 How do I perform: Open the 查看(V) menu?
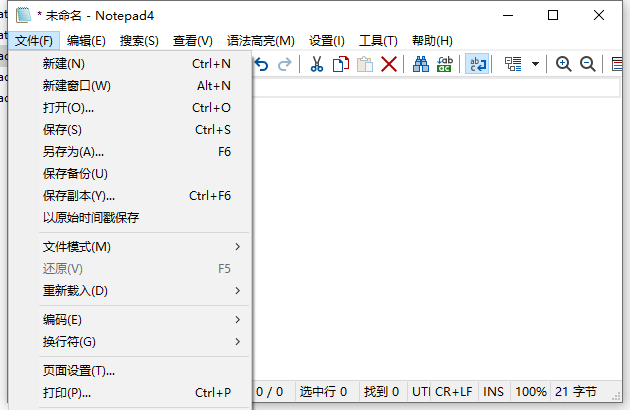click(x=192, y=41)
